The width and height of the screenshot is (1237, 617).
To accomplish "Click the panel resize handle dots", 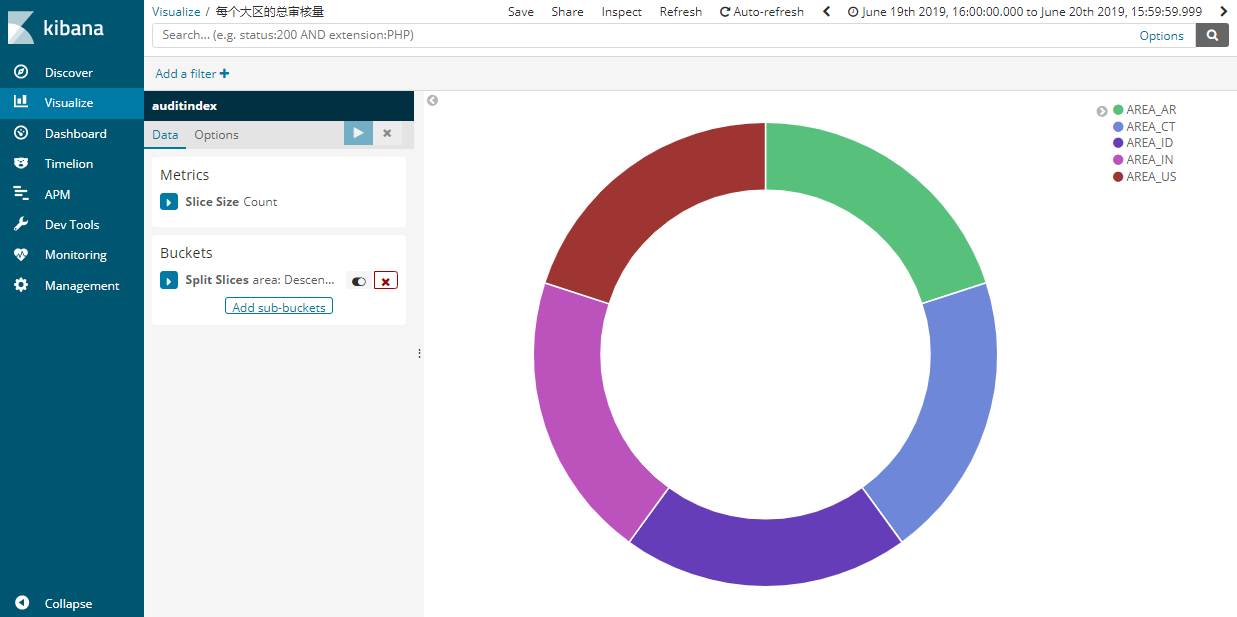I will (x=419, y=353).
